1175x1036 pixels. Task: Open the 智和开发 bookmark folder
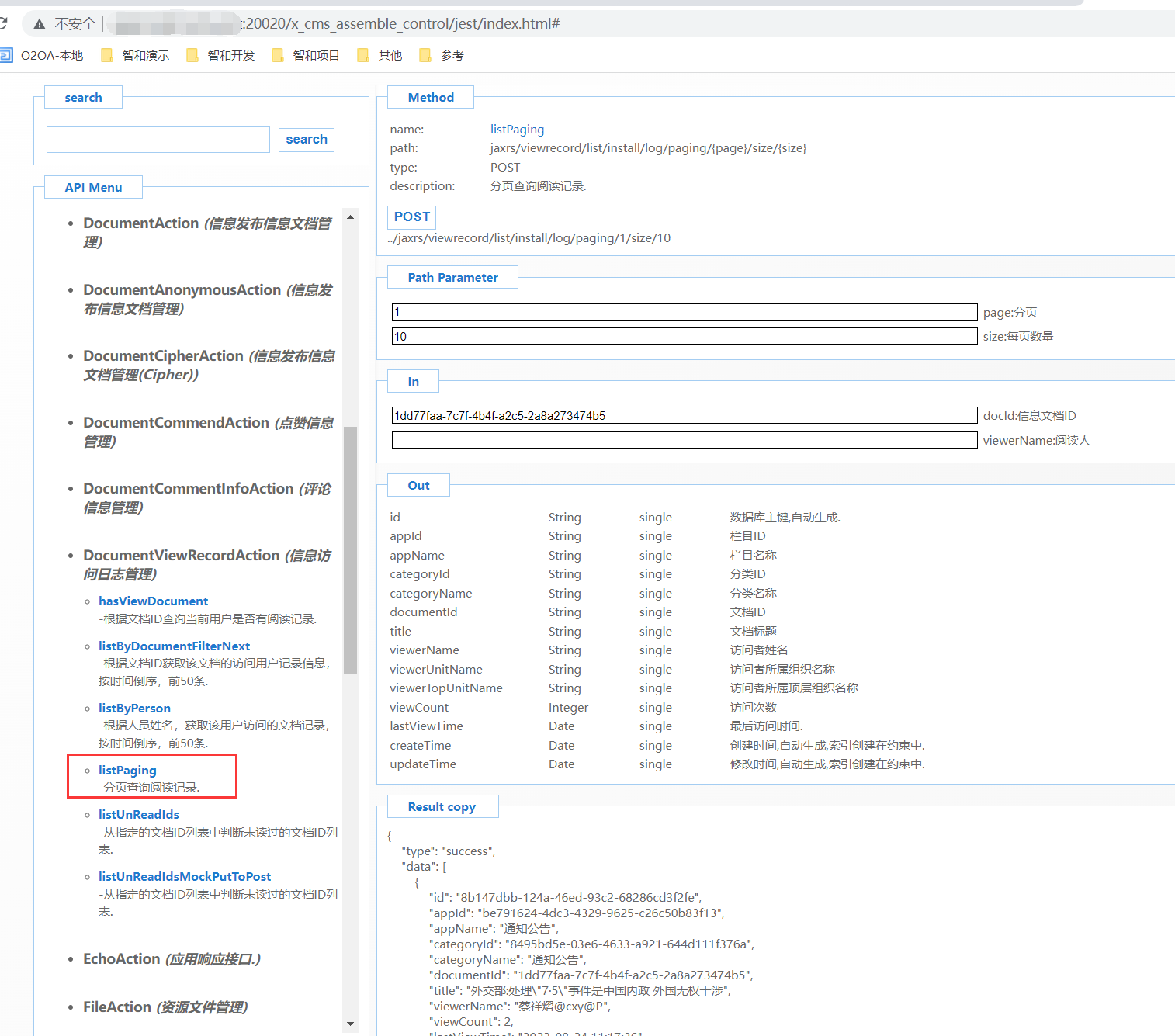click(222, 55)
